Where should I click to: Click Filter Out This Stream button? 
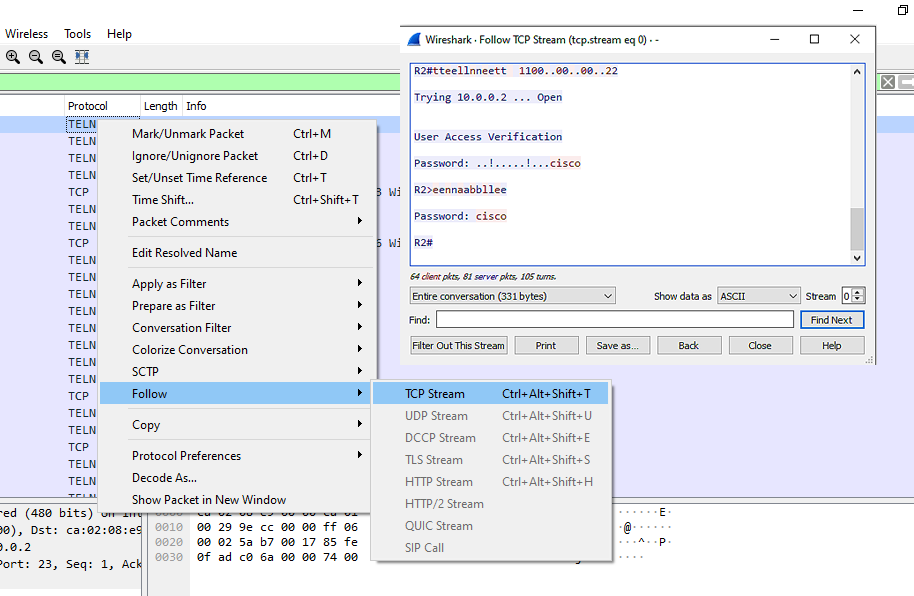[459, 346]
